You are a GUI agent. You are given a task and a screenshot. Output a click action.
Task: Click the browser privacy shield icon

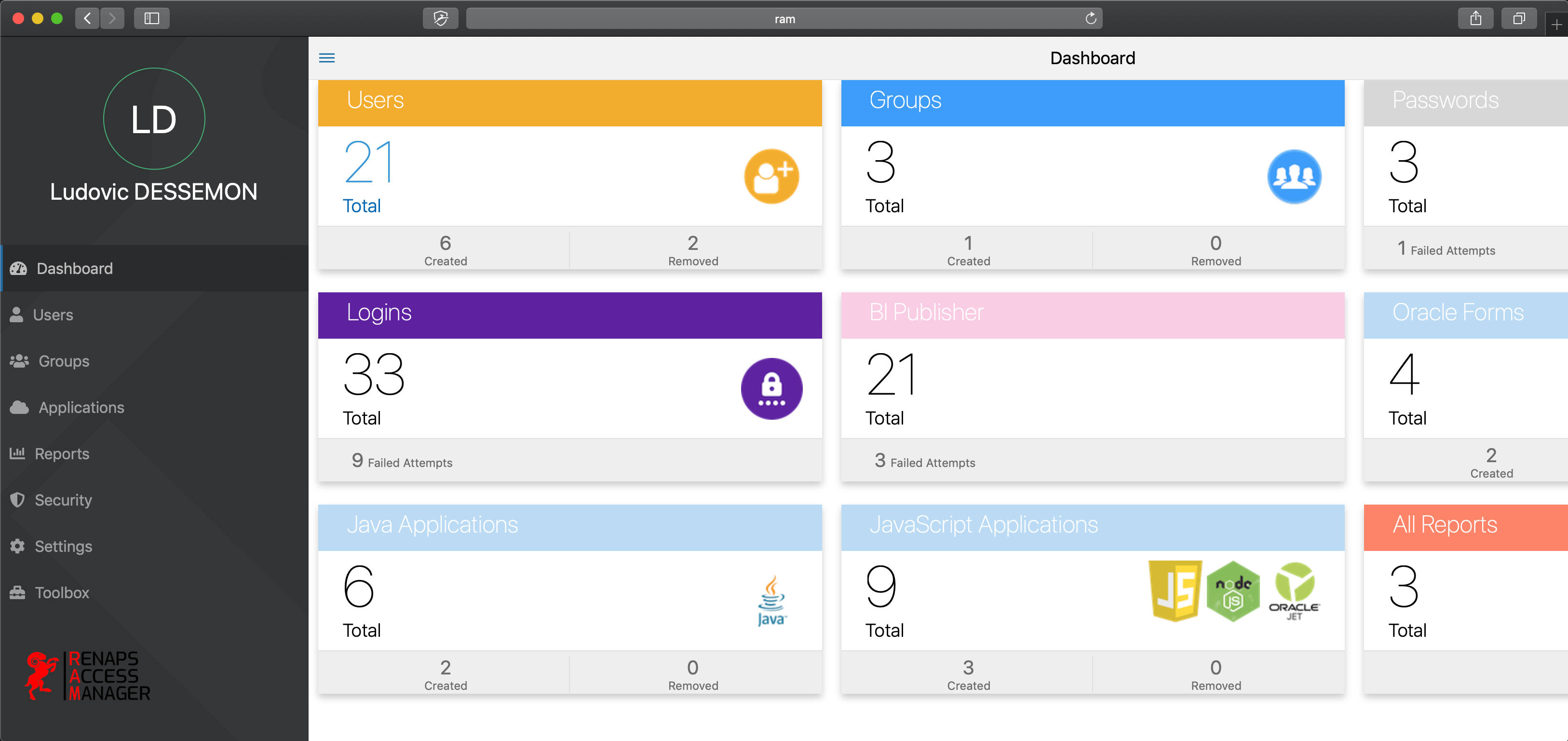click(441, 18)
